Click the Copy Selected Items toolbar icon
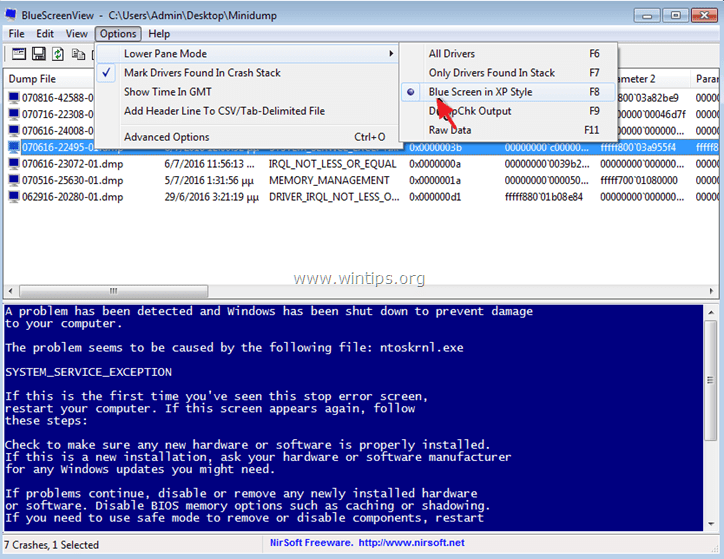 click(x=80, y=53)
